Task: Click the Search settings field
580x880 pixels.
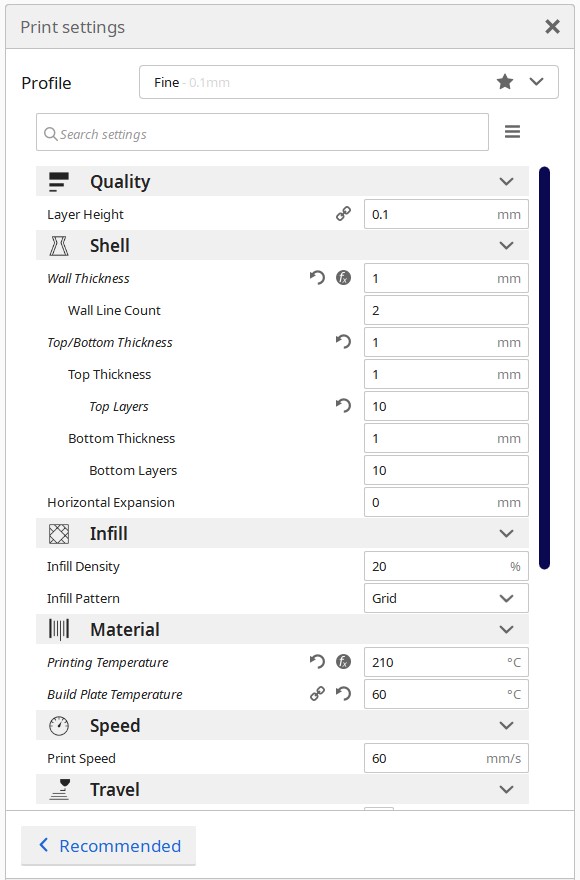Action: pyautogui.click(x=262, y=132)
